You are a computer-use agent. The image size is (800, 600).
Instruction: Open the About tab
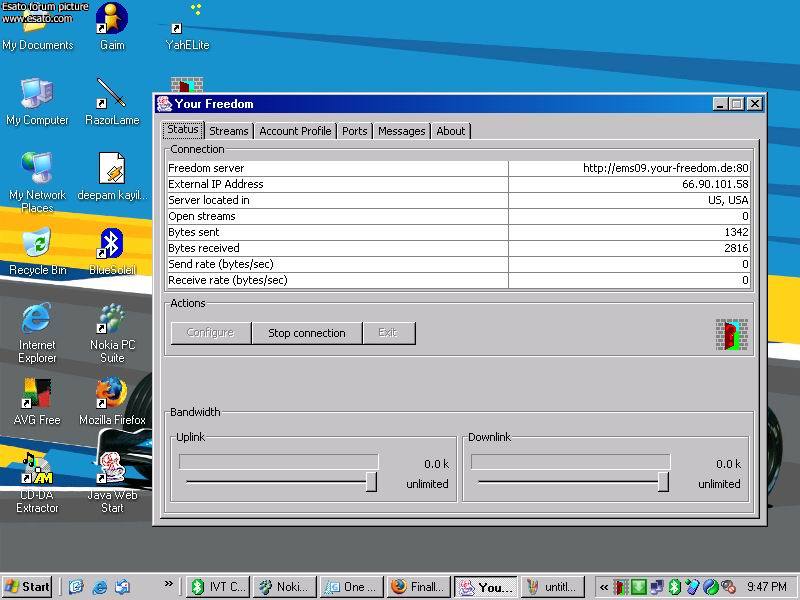point(451,131)
